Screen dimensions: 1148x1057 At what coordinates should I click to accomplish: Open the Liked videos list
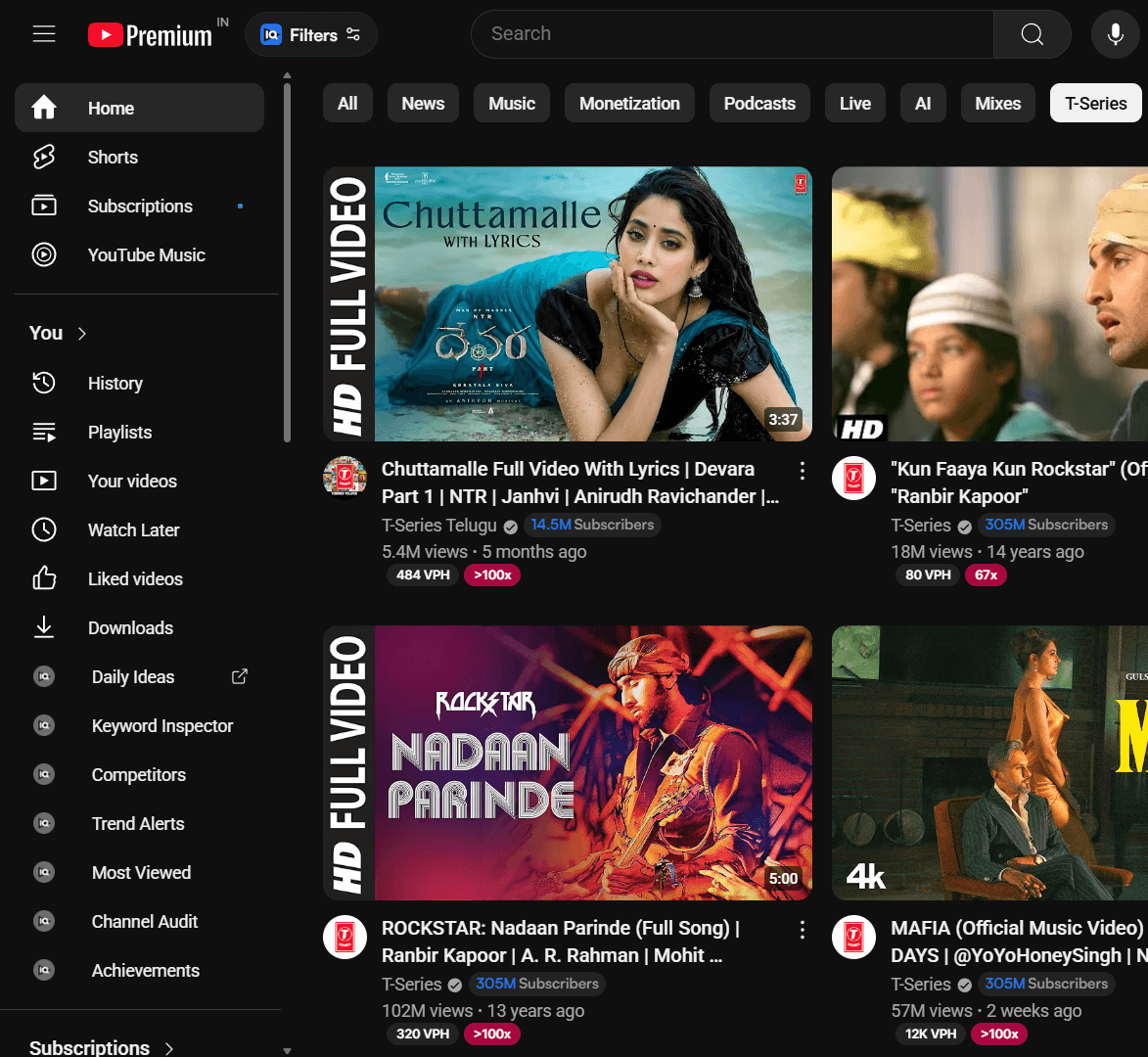[x=135, y=579]
